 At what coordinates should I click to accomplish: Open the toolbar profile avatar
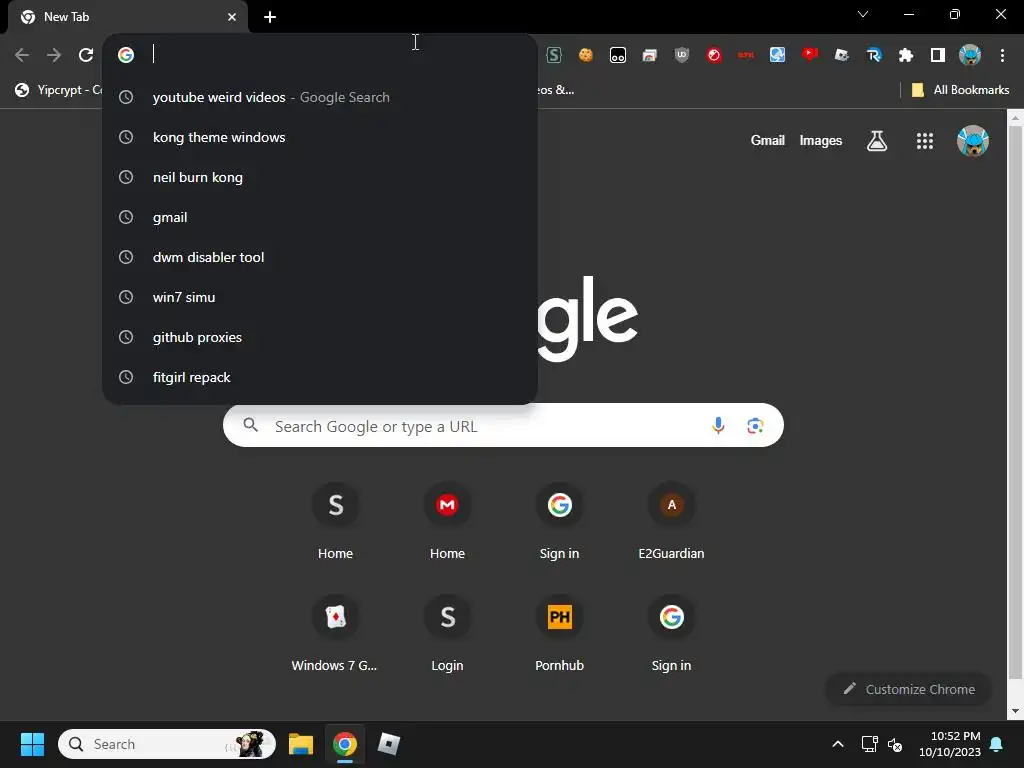pyautogui.click(x=970, y=55)
